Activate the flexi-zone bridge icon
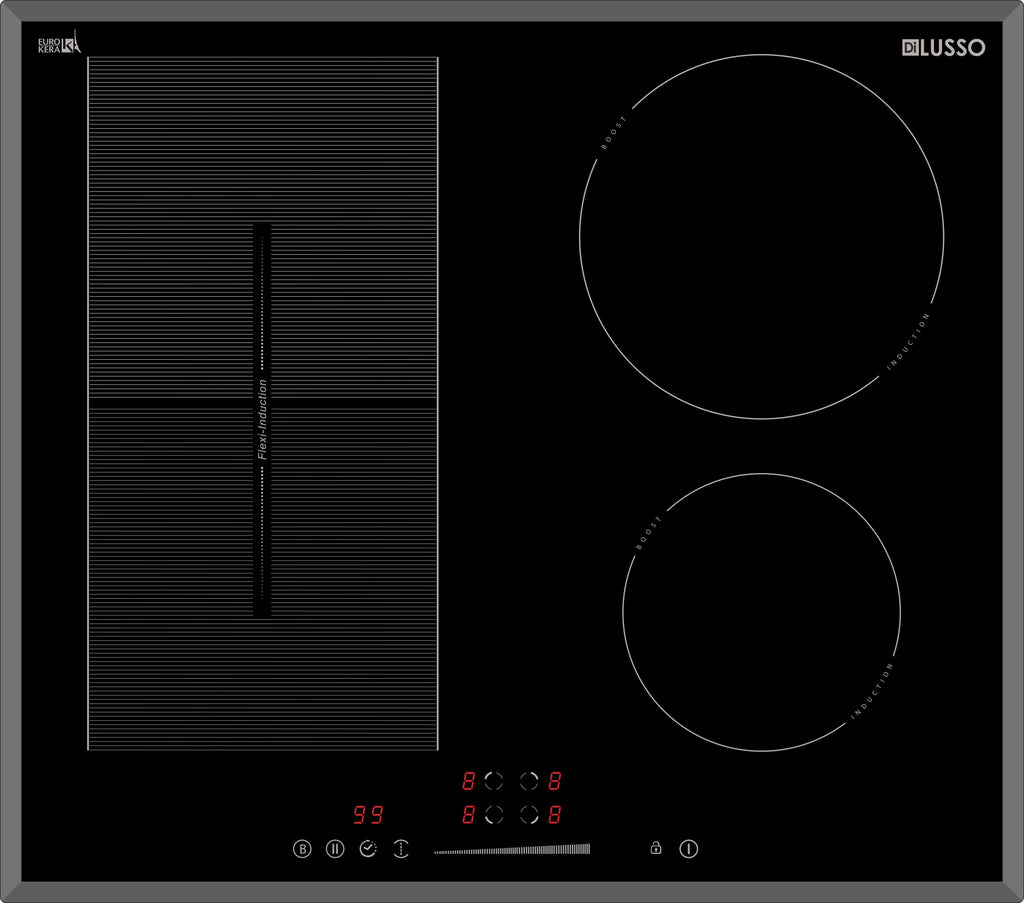The width and height of the screenshot is (1024, 903). 401,849
